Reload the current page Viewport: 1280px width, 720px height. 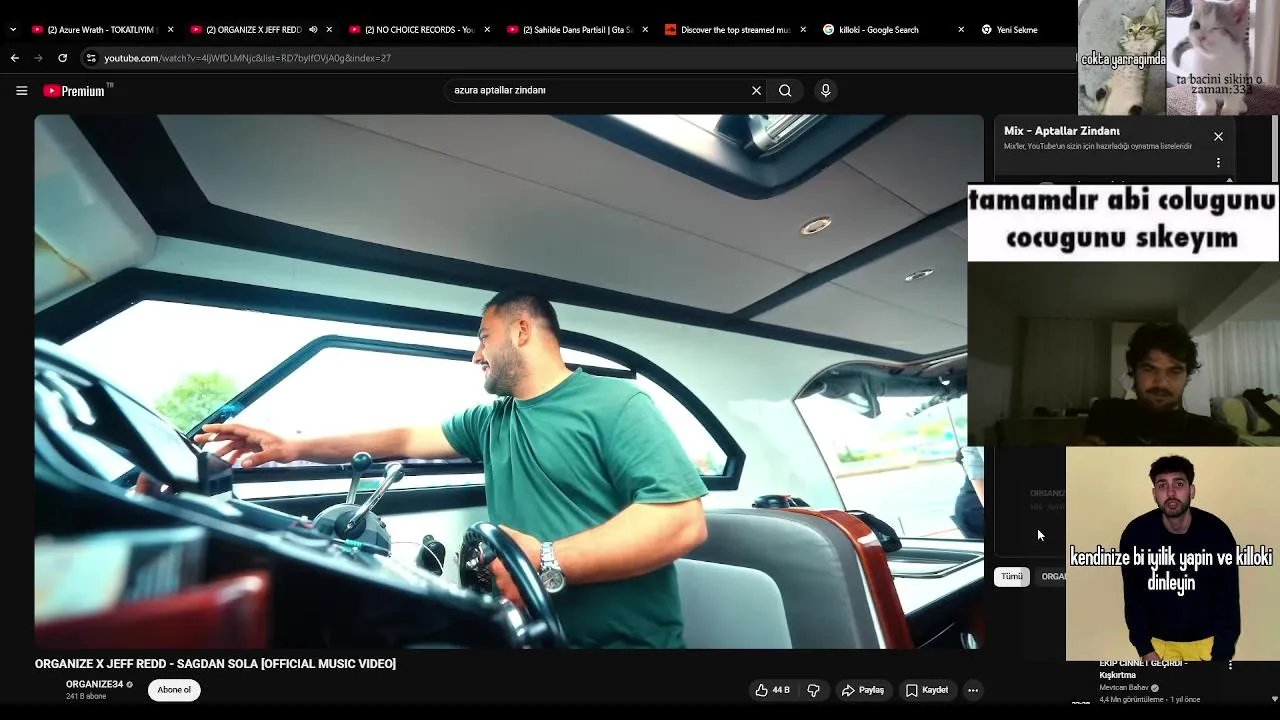(62, 58)
